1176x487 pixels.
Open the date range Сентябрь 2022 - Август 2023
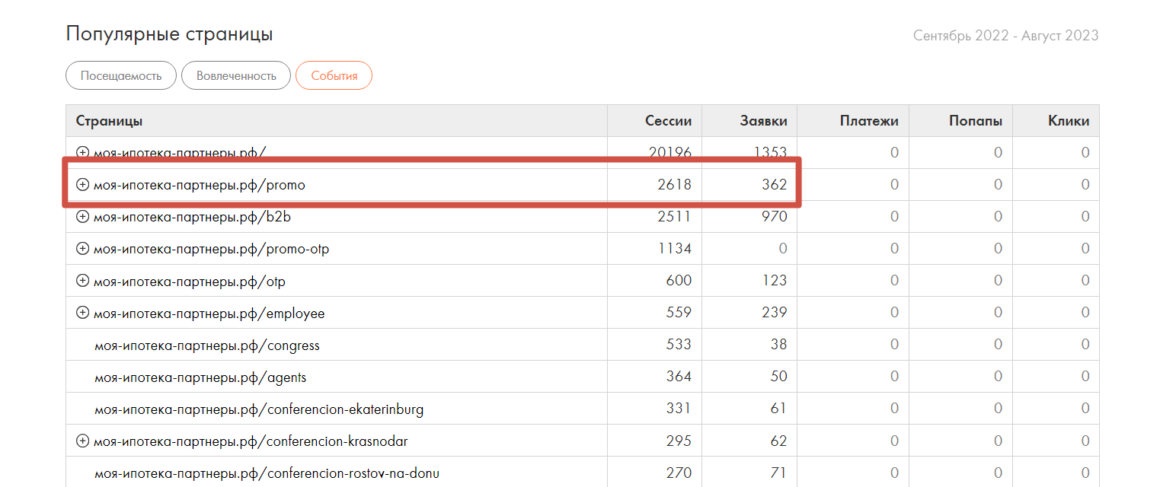coord(1005,36)
